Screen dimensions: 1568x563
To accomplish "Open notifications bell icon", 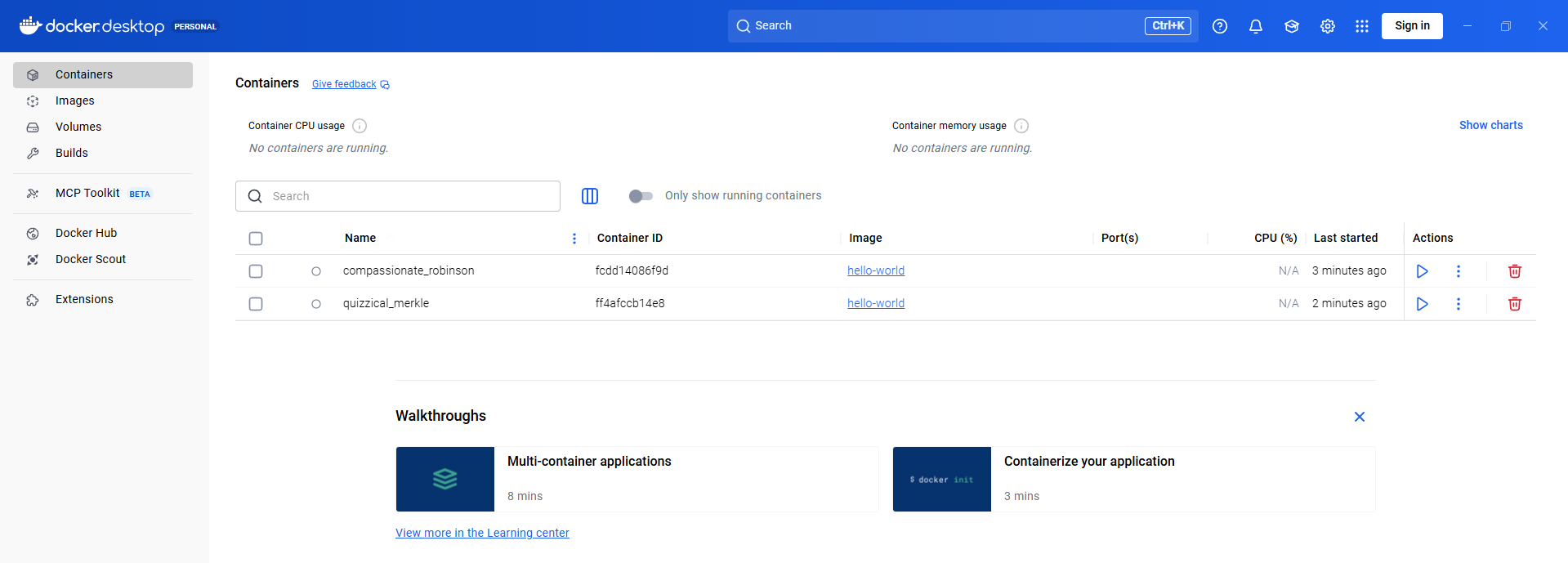I will [x=1256, y=26].
